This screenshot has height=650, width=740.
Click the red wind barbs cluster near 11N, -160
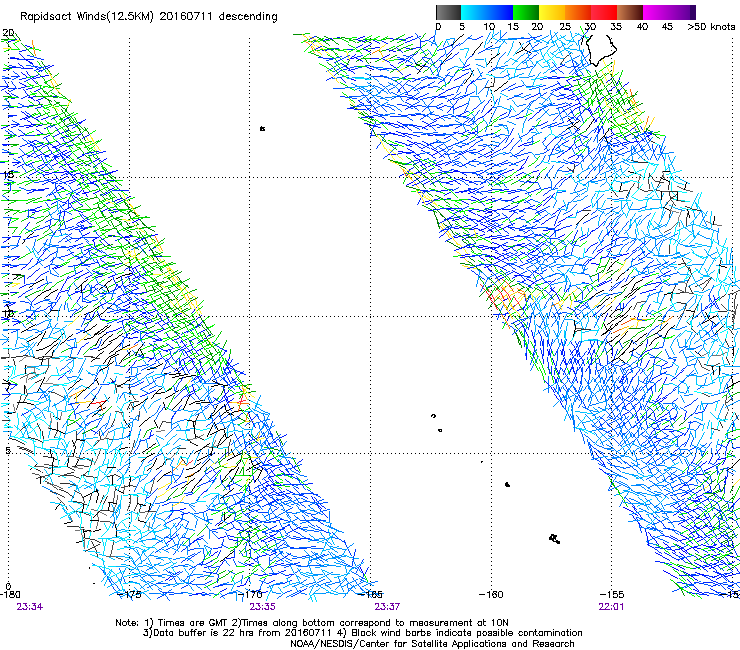(x=503, y=297)
